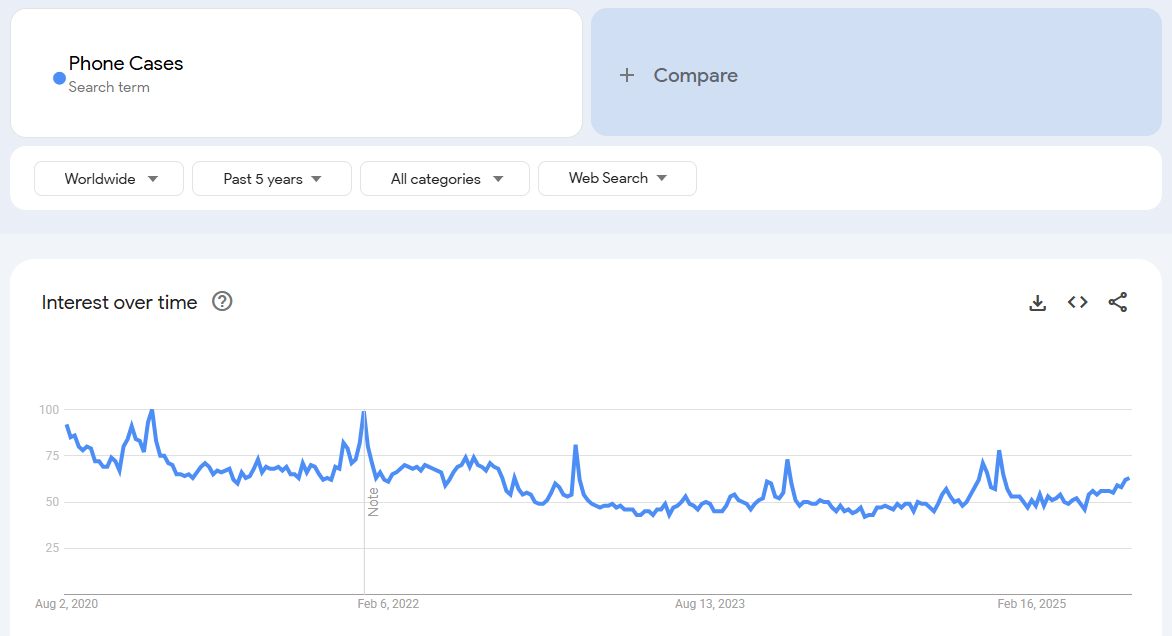Download the interest over time data

1038,302
